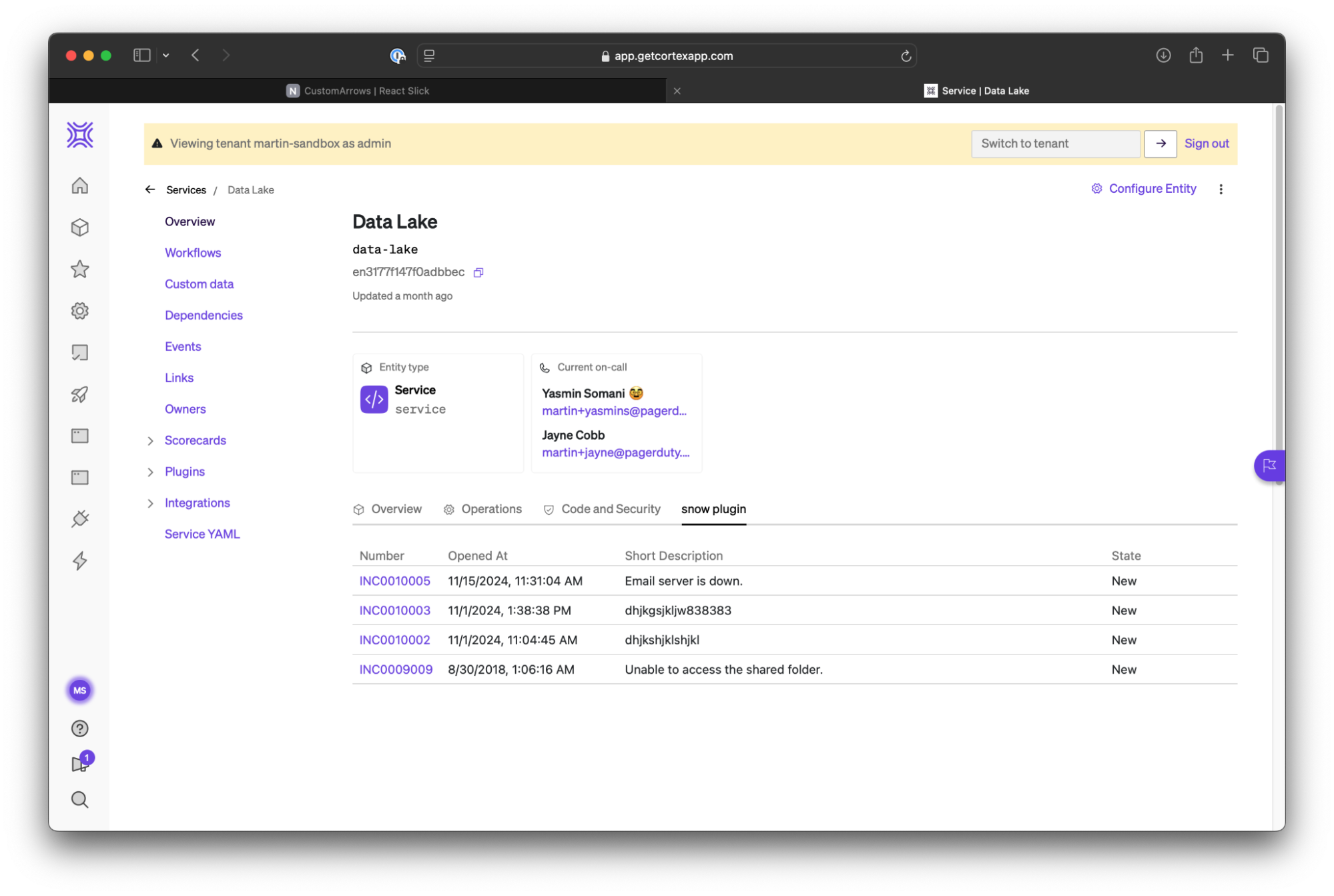Click the MS user avatar
The width and height of the screenshot is (1334, 896).
[79, 690]
